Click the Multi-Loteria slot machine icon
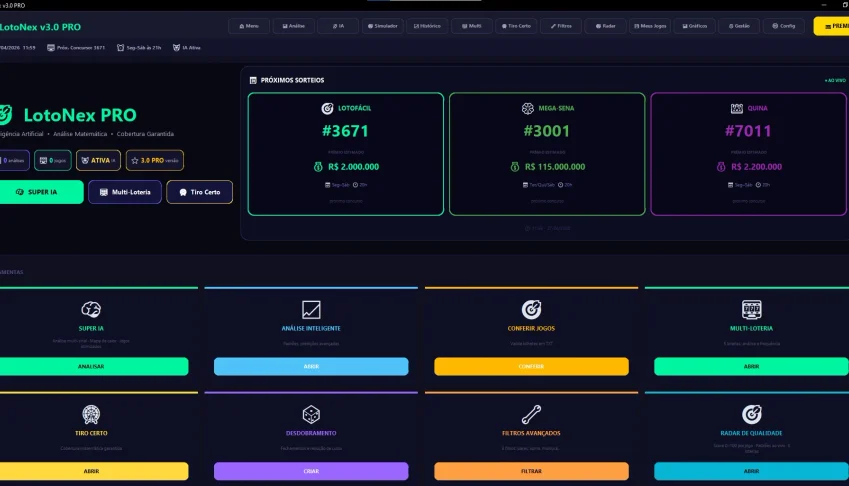 coord(752,310)
